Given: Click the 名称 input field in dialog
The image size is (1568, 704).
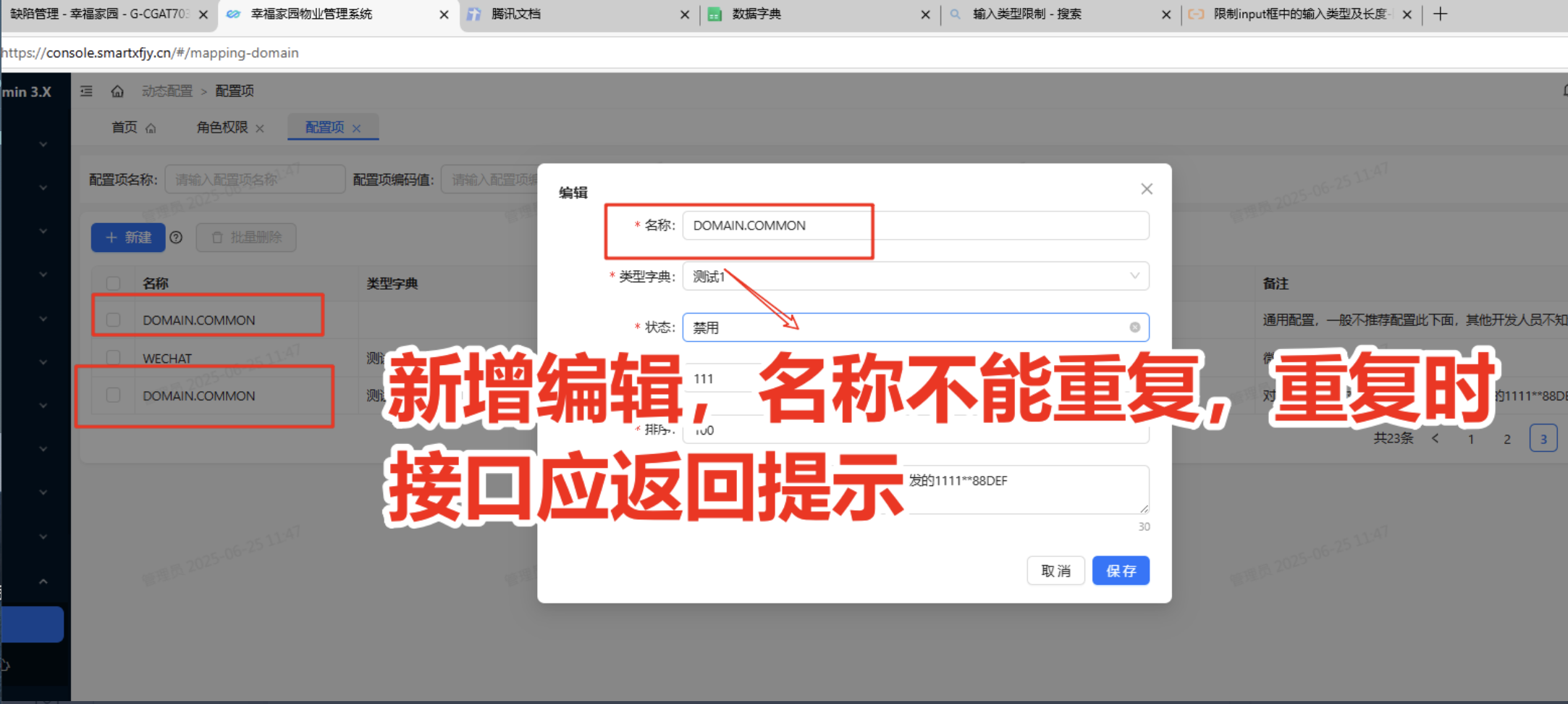Looking at the screenshot, I should tap(915, 225).
